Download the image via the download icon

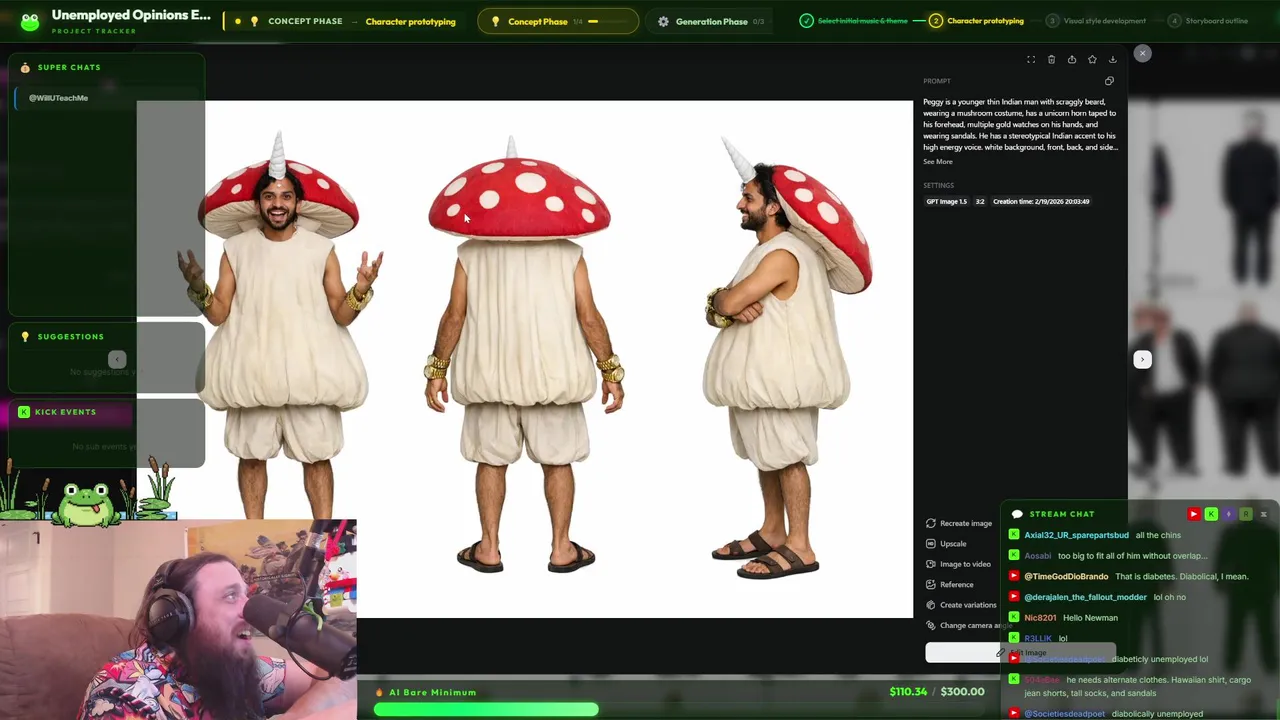point(1112,60)
